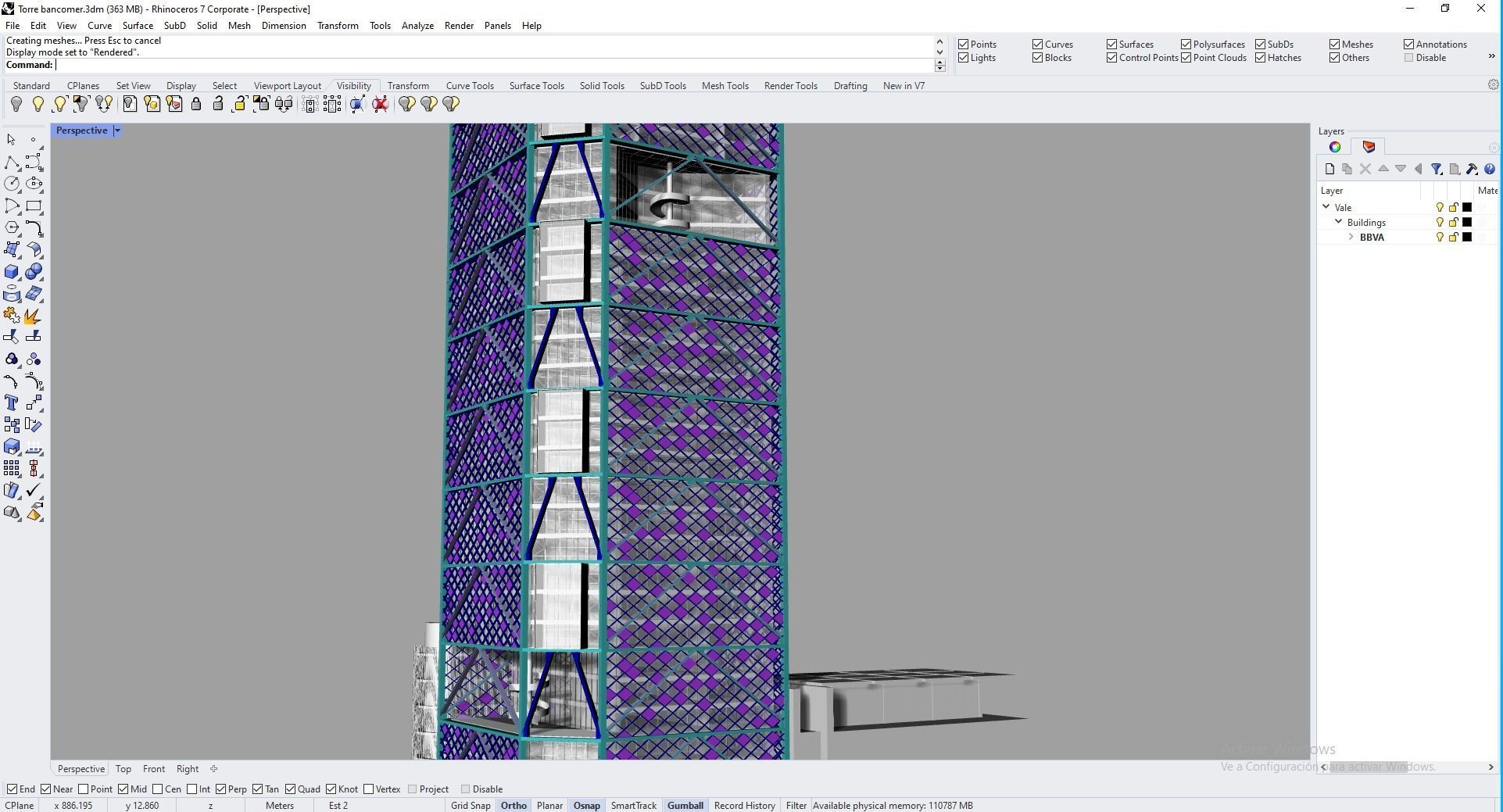Select the Rectangle tool in the sidebar
This screenshot has width=1503, height=812.
coord(34,206)
